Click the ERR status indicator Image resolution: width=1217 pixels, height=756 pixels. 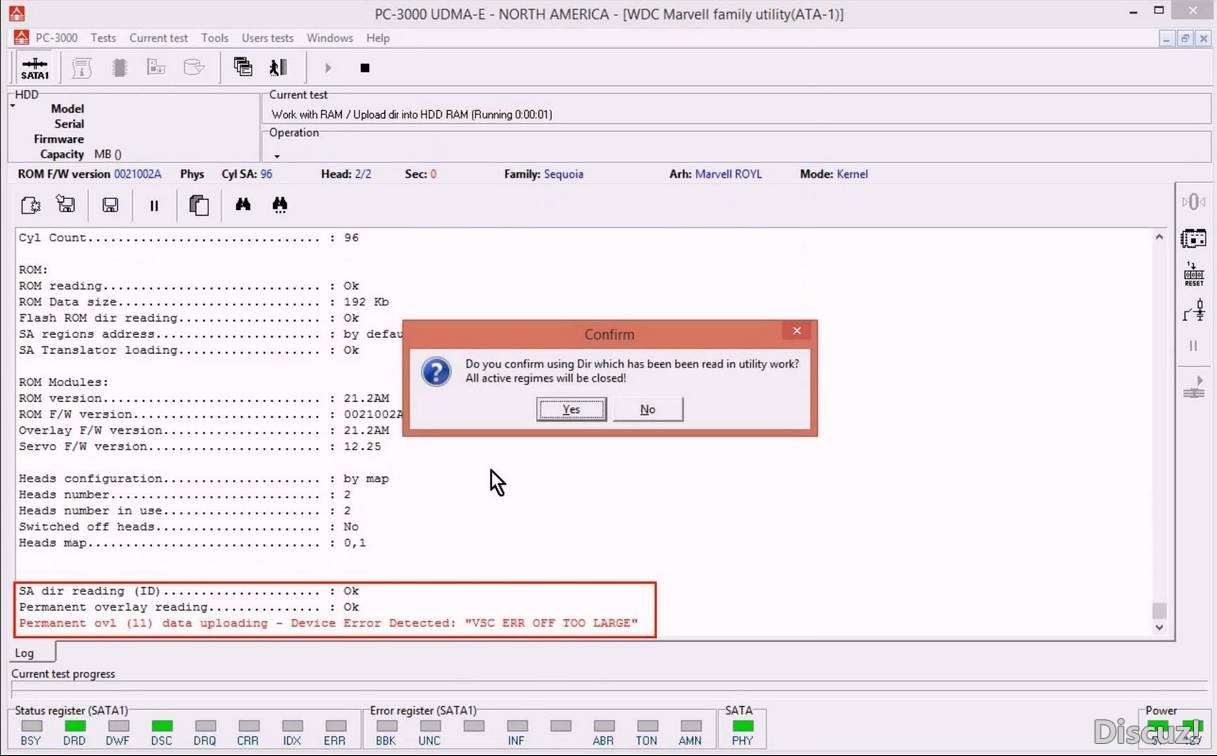click(x=335, y=726)
